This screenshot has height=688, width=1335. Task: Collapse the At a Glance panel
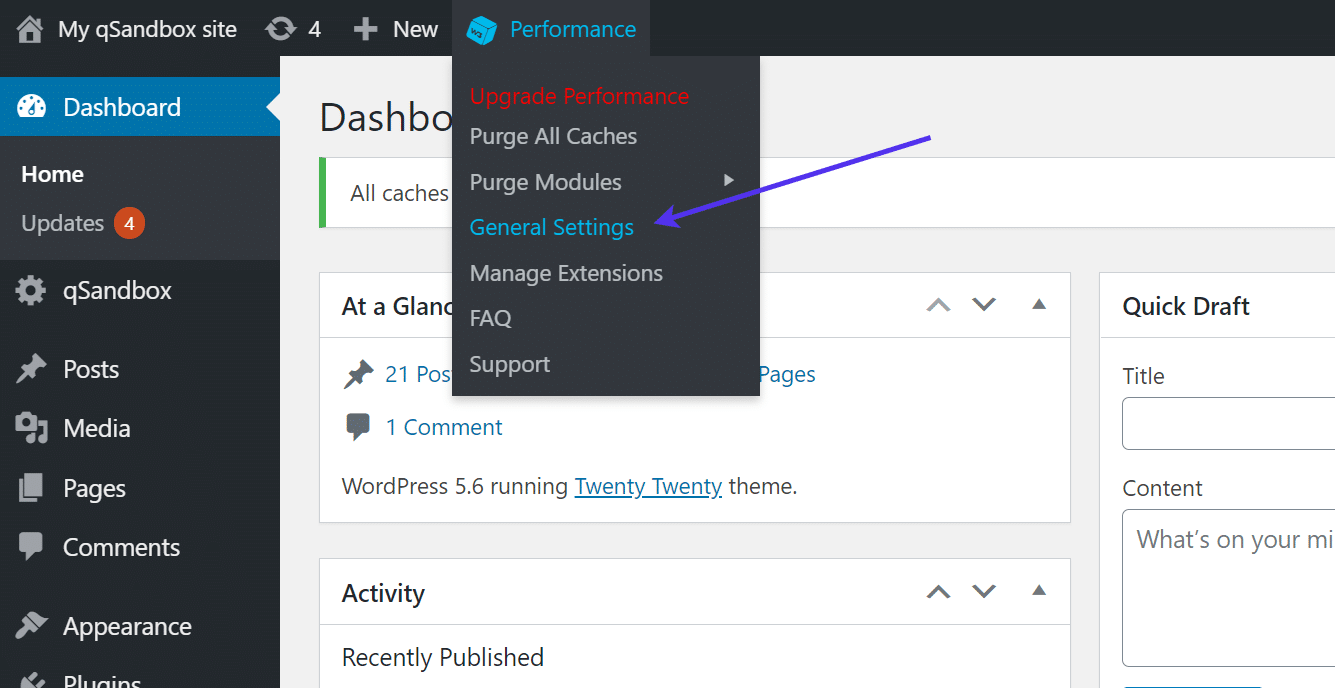tap(1039, 304)
